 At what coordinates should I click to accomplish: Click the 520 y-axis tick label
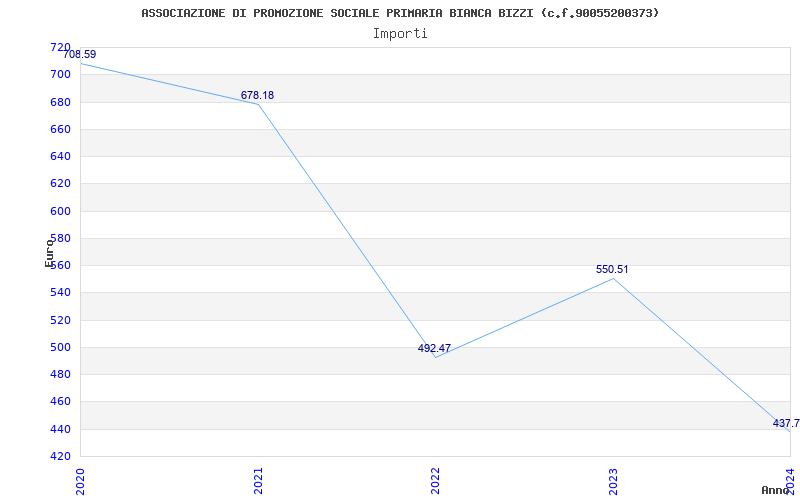coord(61,320)
